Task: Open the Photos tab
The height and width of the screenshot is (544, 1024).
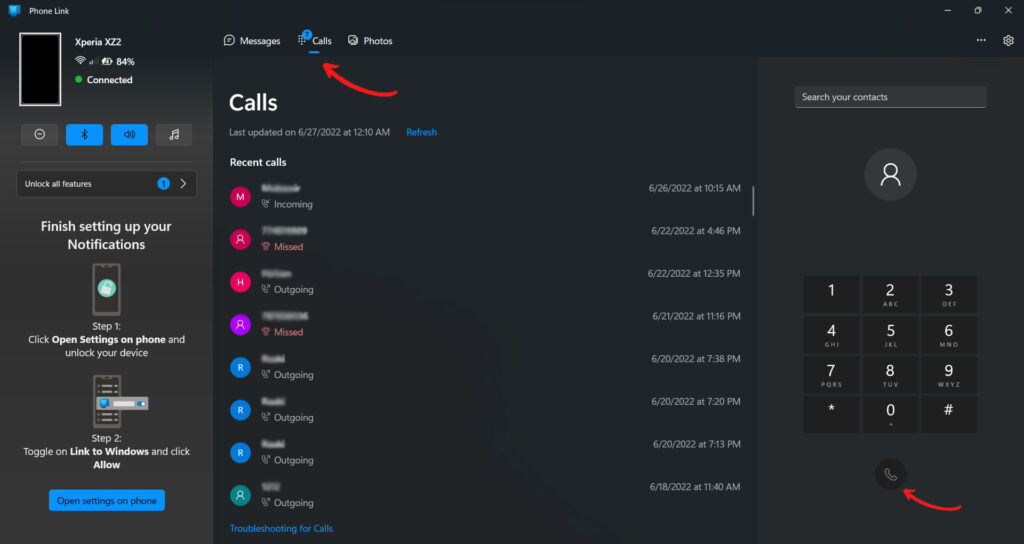Action: point(370,40)
